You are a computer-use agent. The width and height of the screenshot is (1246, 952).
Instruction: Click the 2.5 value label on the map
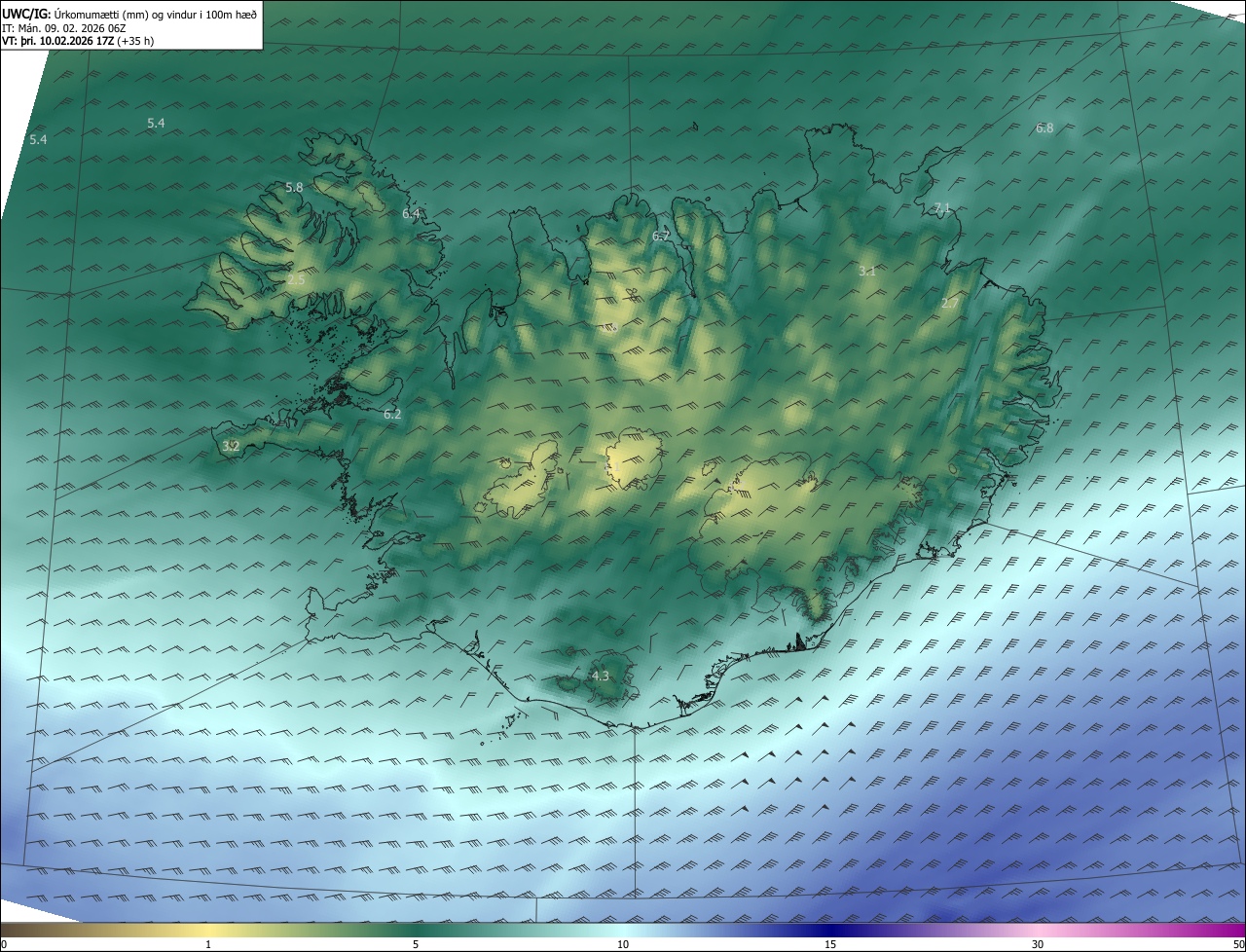[x=296, y=279]
